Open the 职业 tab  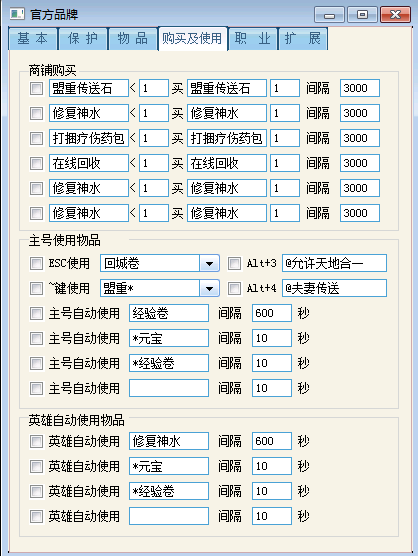pyautogui.click(x=252, y=38)
